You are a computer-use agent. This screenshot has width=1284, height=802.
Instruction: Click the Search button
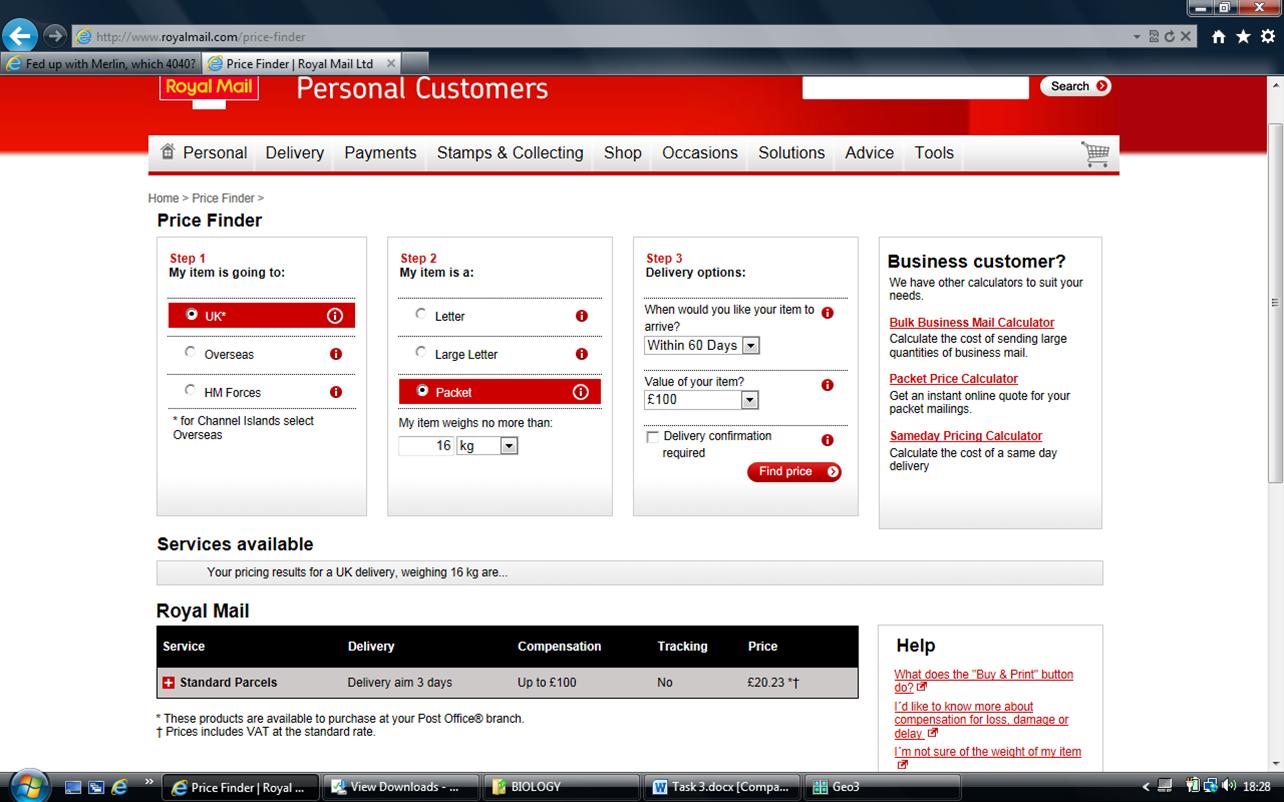pyautogui.click(x=1076, y=86)
